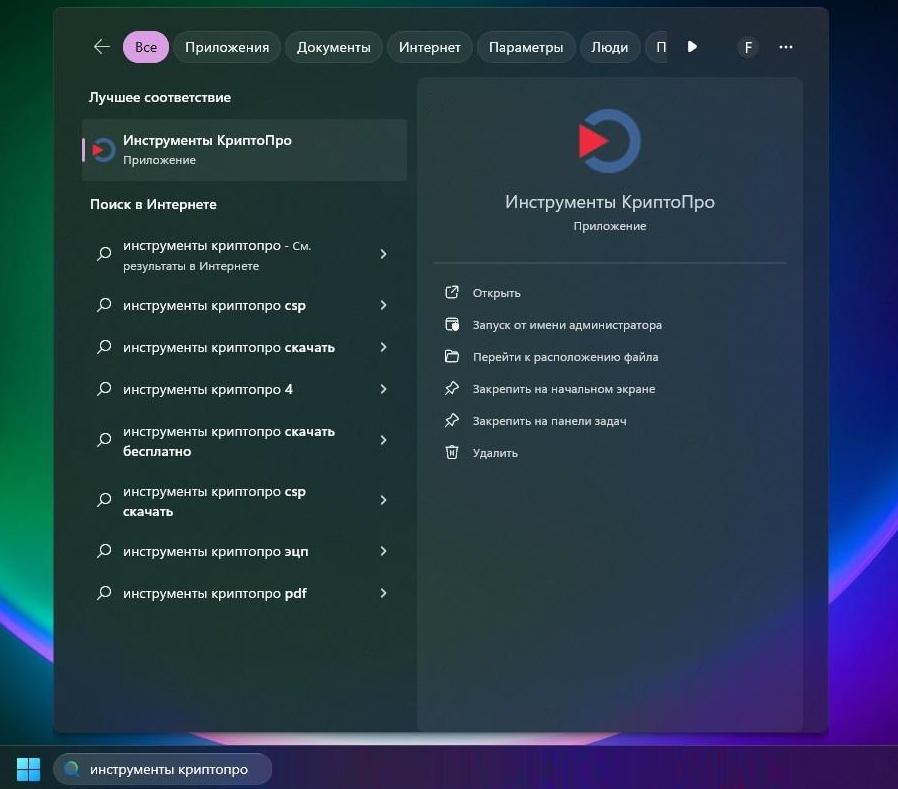Select Закрепить на начальном экране option
The height and width of the screenshot is (789, 898).
coord(563,389)
